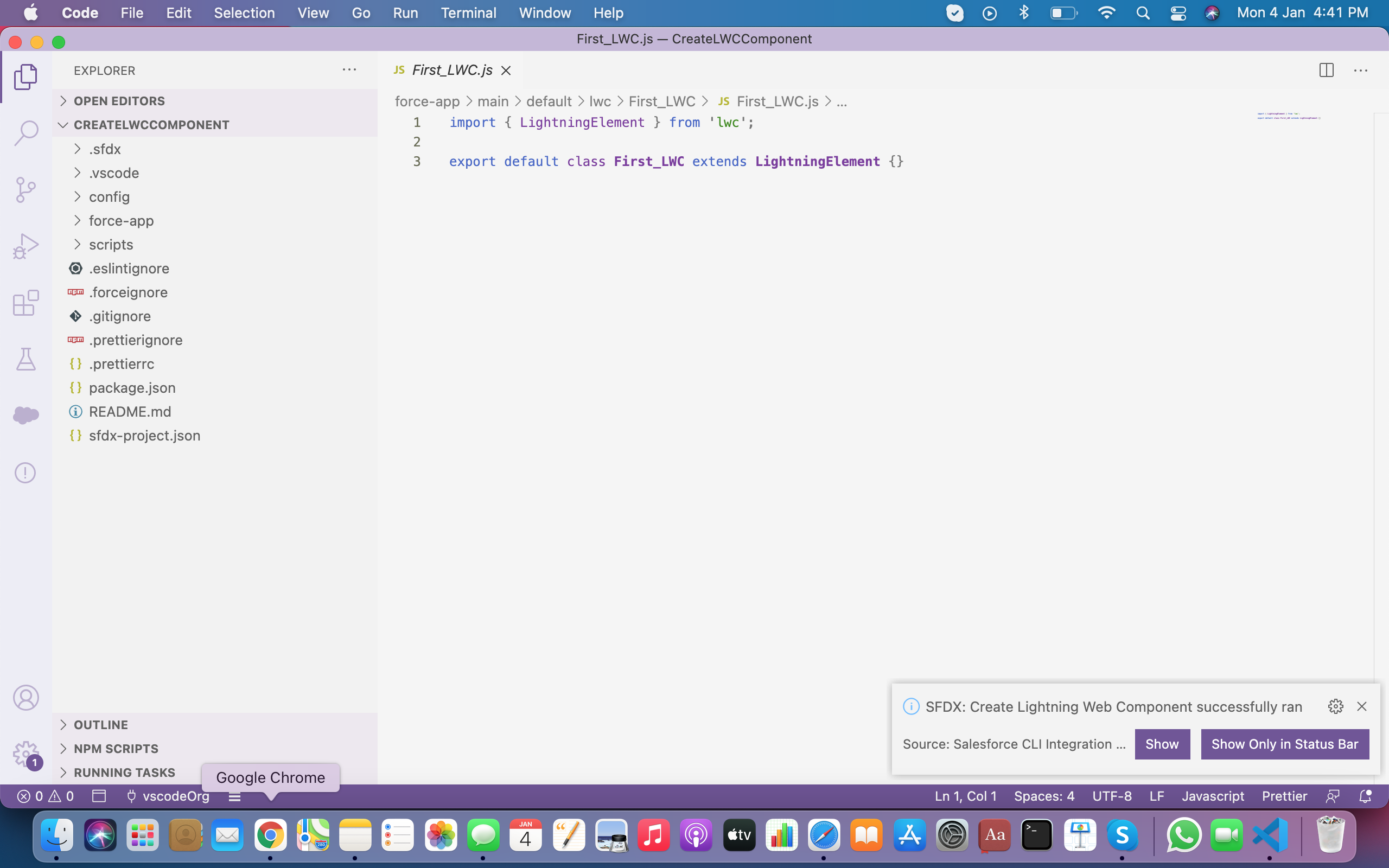The width and height of the screenshot is (1389, 868).
Task: Toggle errors and warnings problems panel
Action: point(46,796)
